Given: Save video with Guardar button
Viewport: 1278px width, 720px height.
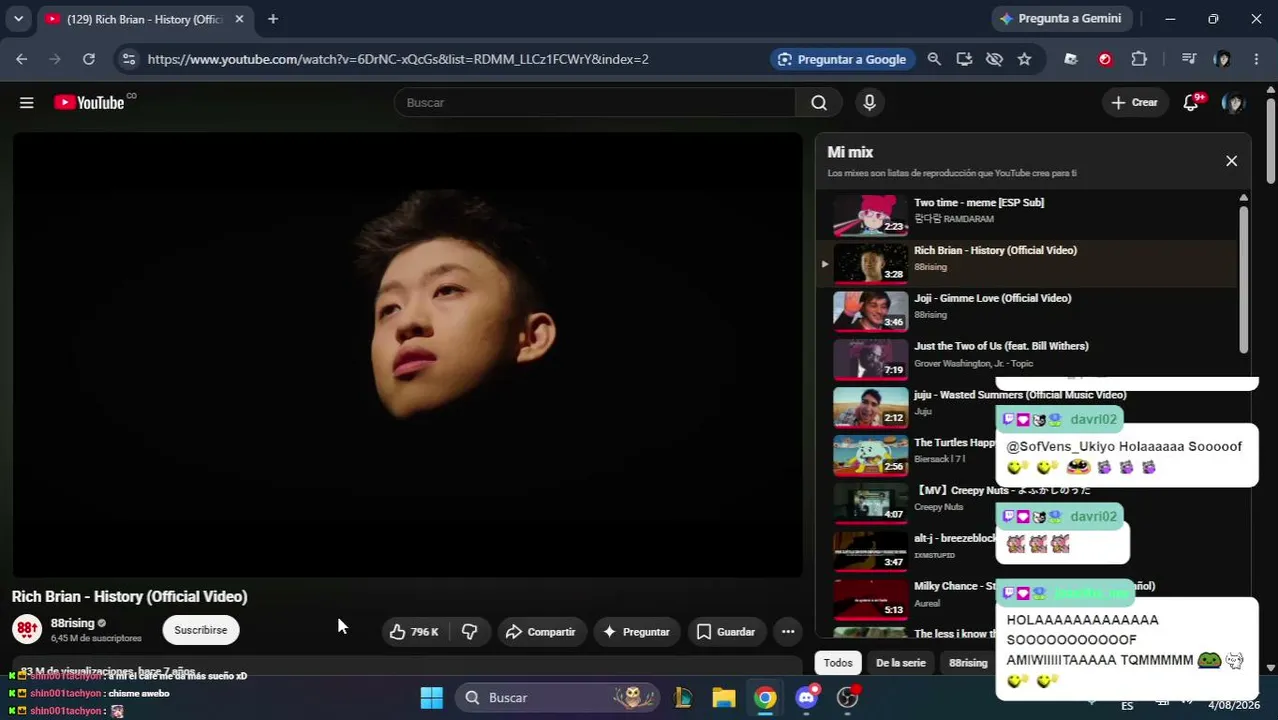Looking at the screenshot, I should point(726,631).
